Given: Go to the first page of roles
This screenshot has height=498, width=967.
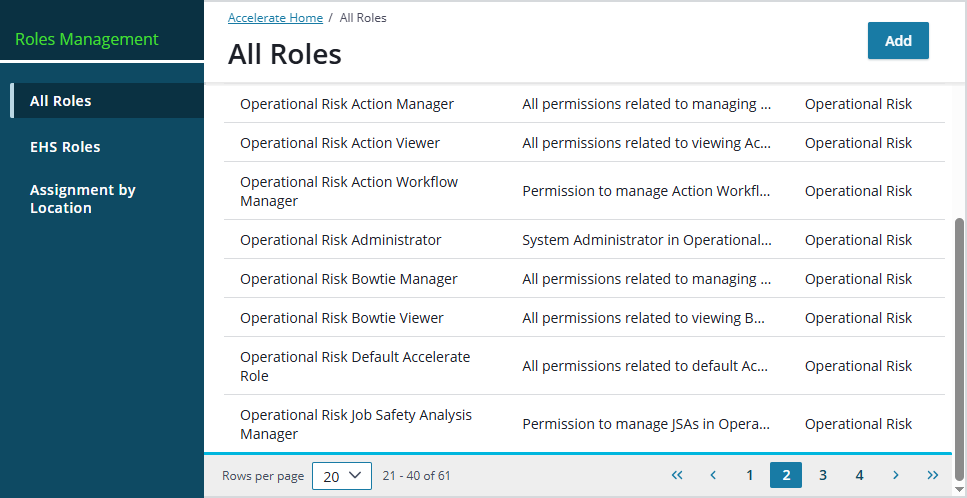Looking at the screenshot, I should point(677,475).
